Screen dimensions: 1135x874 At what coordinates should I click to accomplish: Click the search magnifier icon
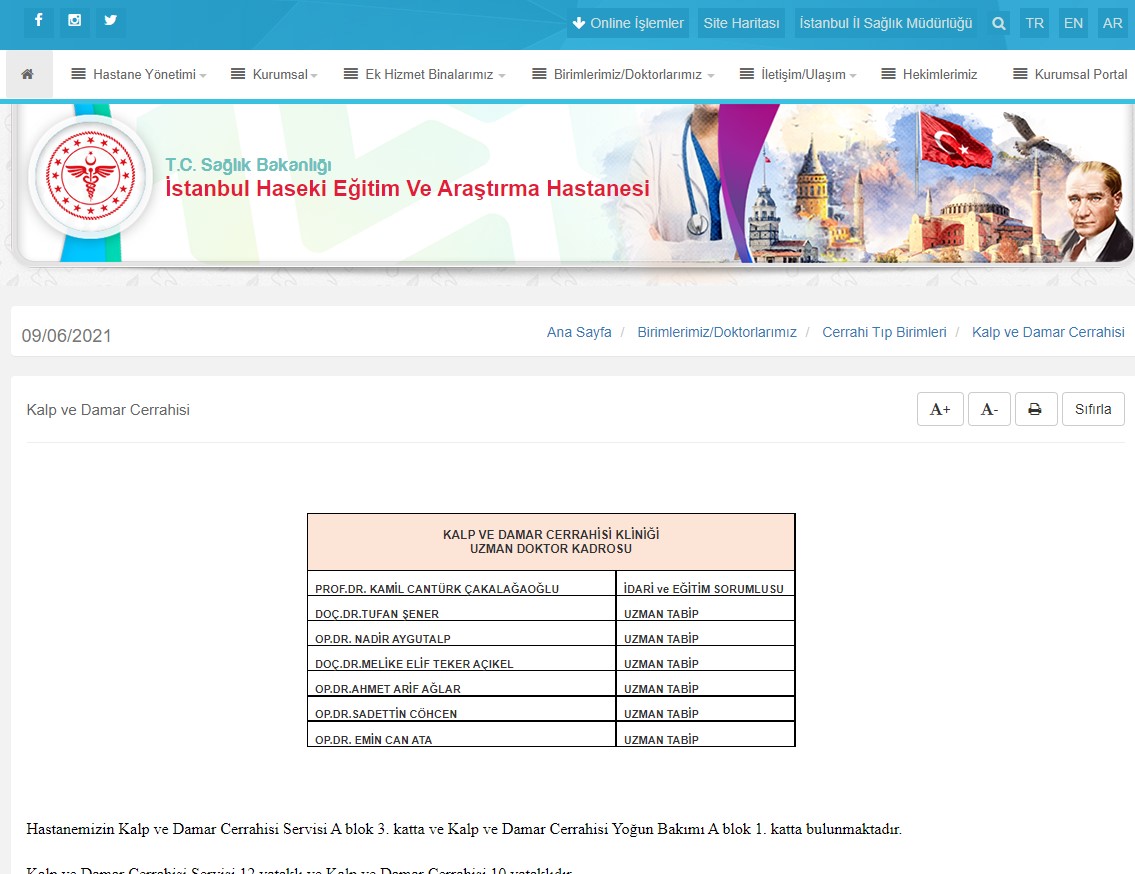[x=998, y=23]
